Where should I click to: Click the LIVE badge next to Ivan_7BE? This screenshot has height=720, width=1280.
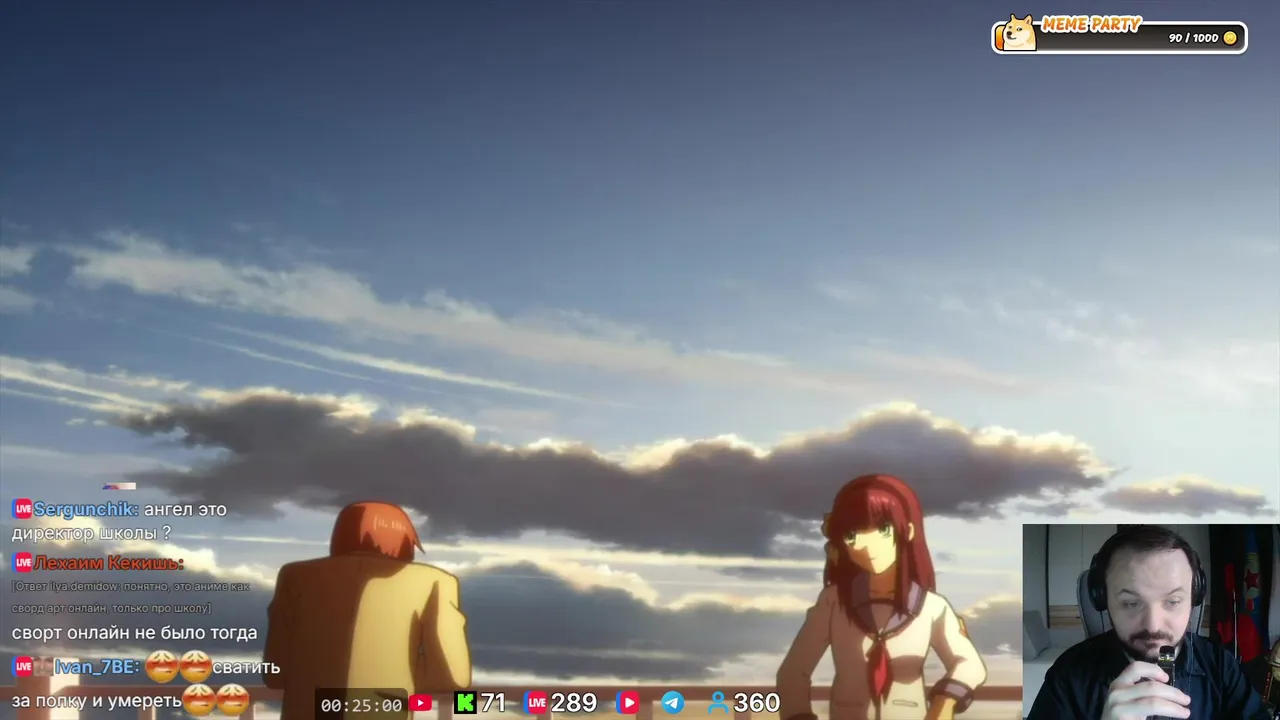coord(22,667)
